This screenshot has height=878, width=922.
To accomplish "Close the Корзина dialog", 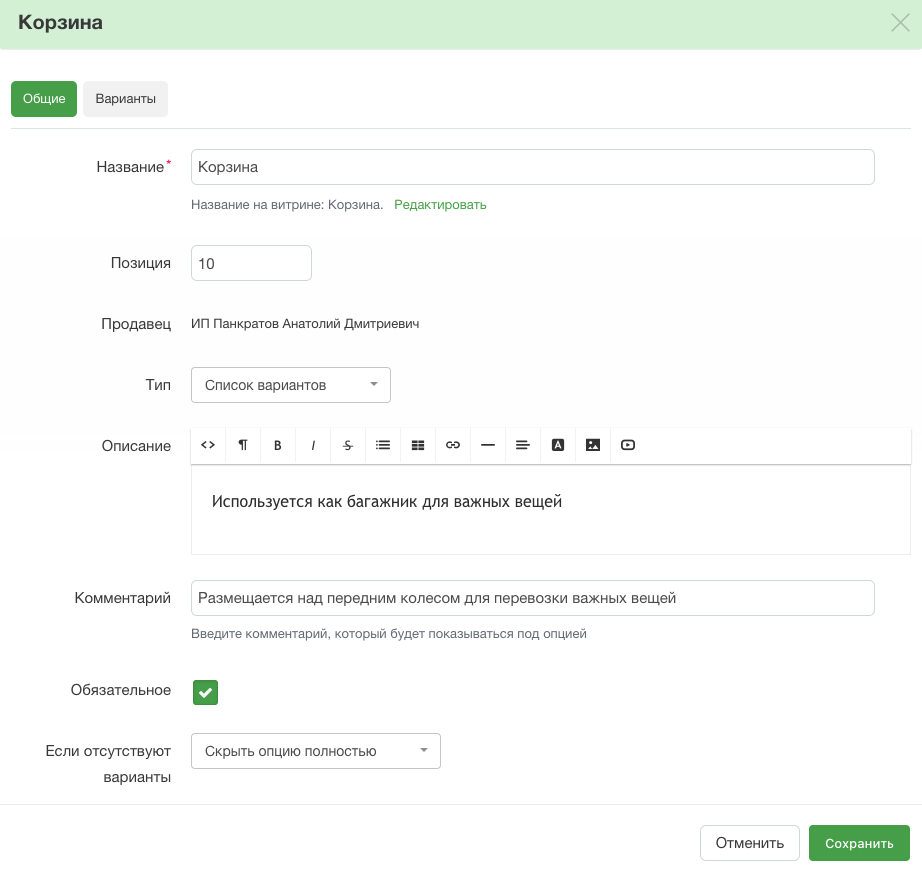I will pos(900,23).
